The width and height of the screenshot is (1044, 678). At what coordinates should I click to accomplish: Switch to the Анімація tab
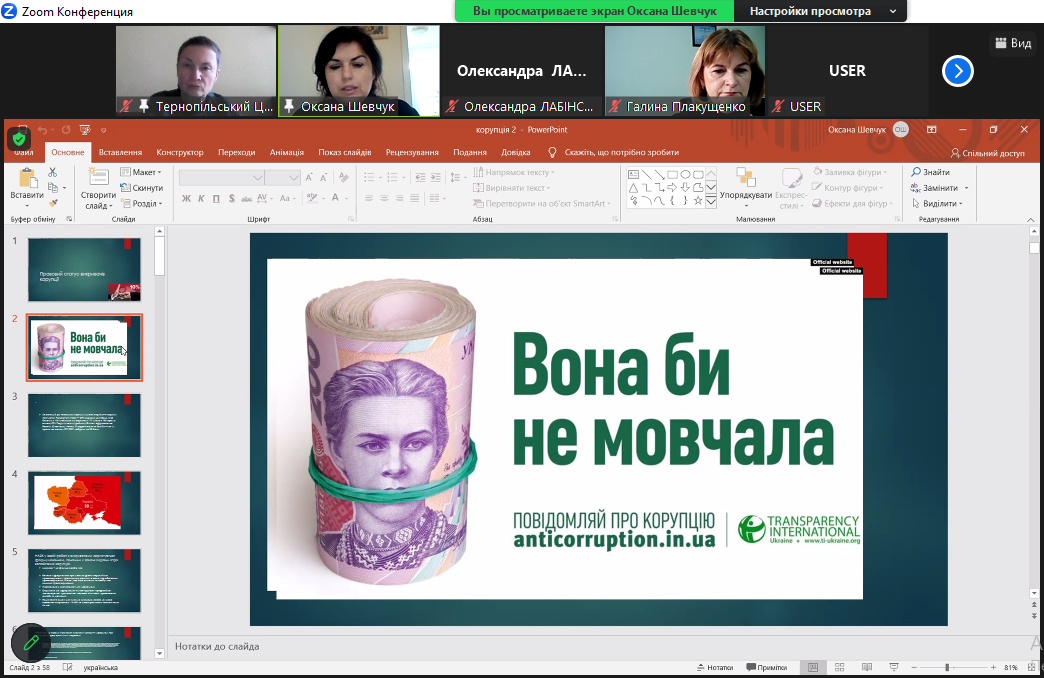(287, 153)
